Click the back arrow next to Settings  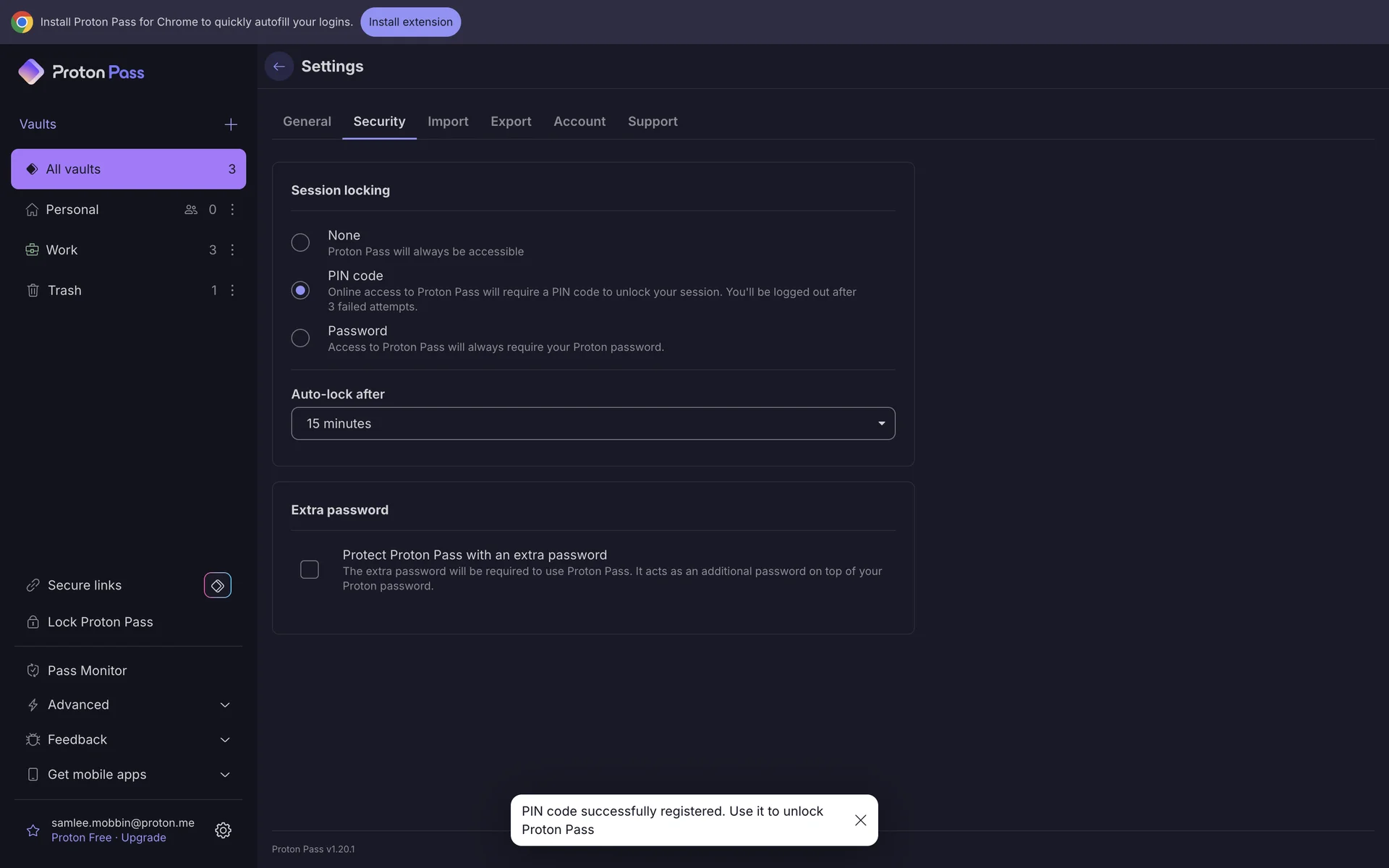tap(279, 67)
